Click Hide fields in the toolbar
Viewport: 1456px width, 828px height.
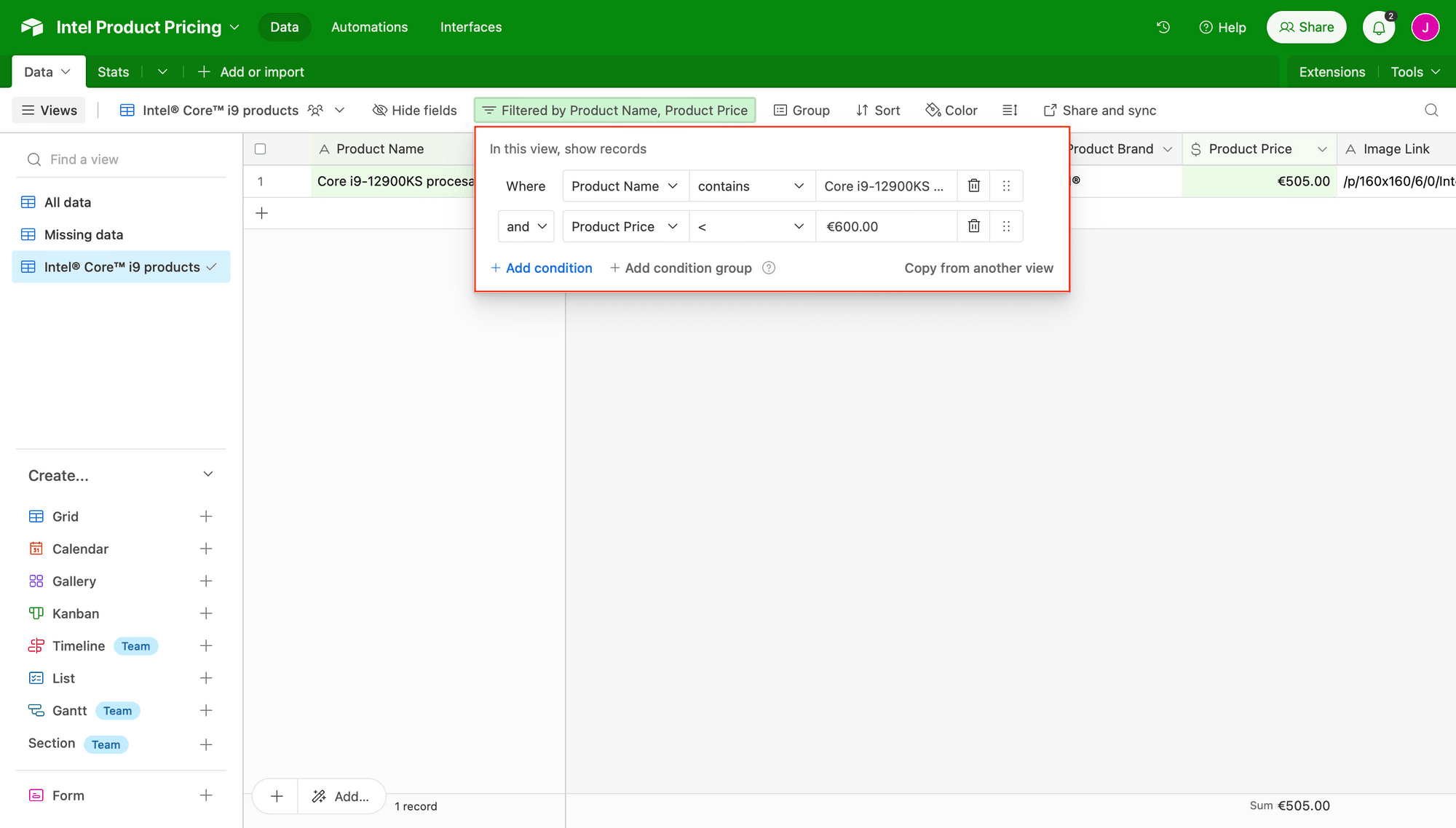point(415,110)
